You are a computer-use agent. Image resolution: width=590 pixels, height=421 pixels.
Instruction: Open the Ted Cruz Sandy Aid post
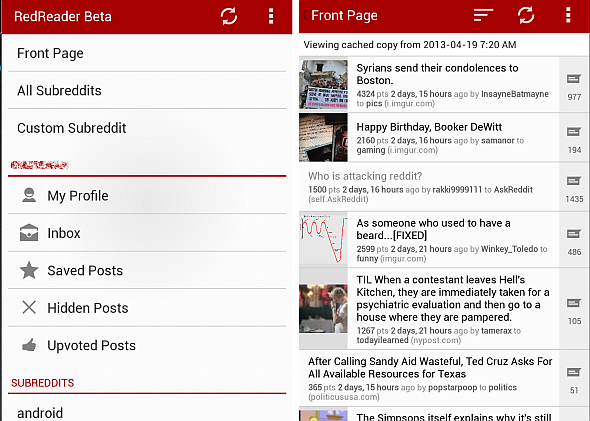pos(429,378)
